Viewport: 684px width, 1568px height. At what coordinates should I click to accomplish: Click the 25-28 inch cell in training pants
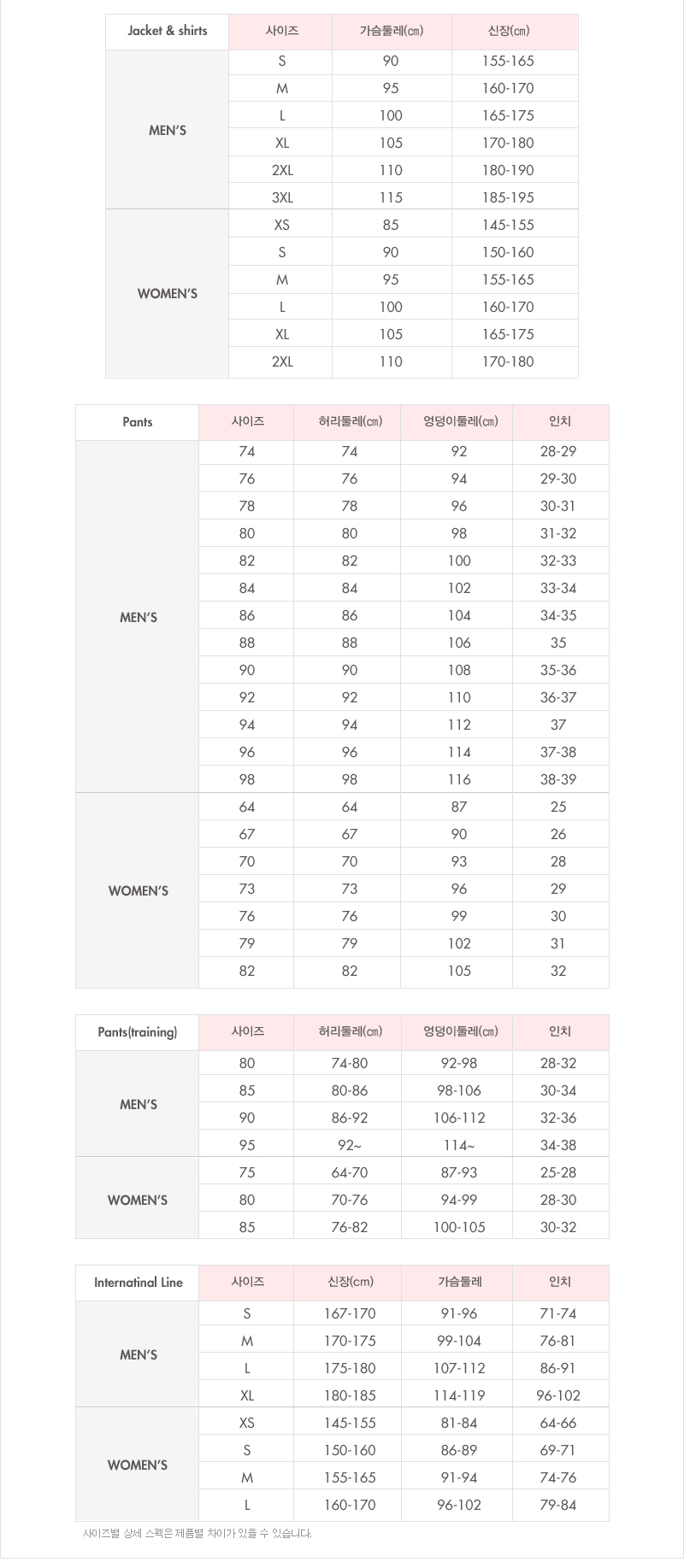(558, 1172)
